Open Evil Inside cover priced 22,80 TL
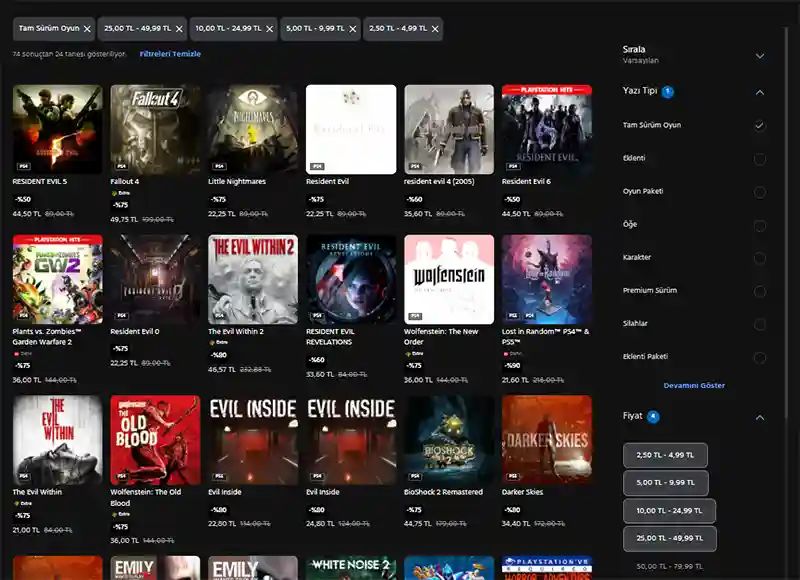Image resolution: width=800 pixels, height=580 pixels. [253, 440]
